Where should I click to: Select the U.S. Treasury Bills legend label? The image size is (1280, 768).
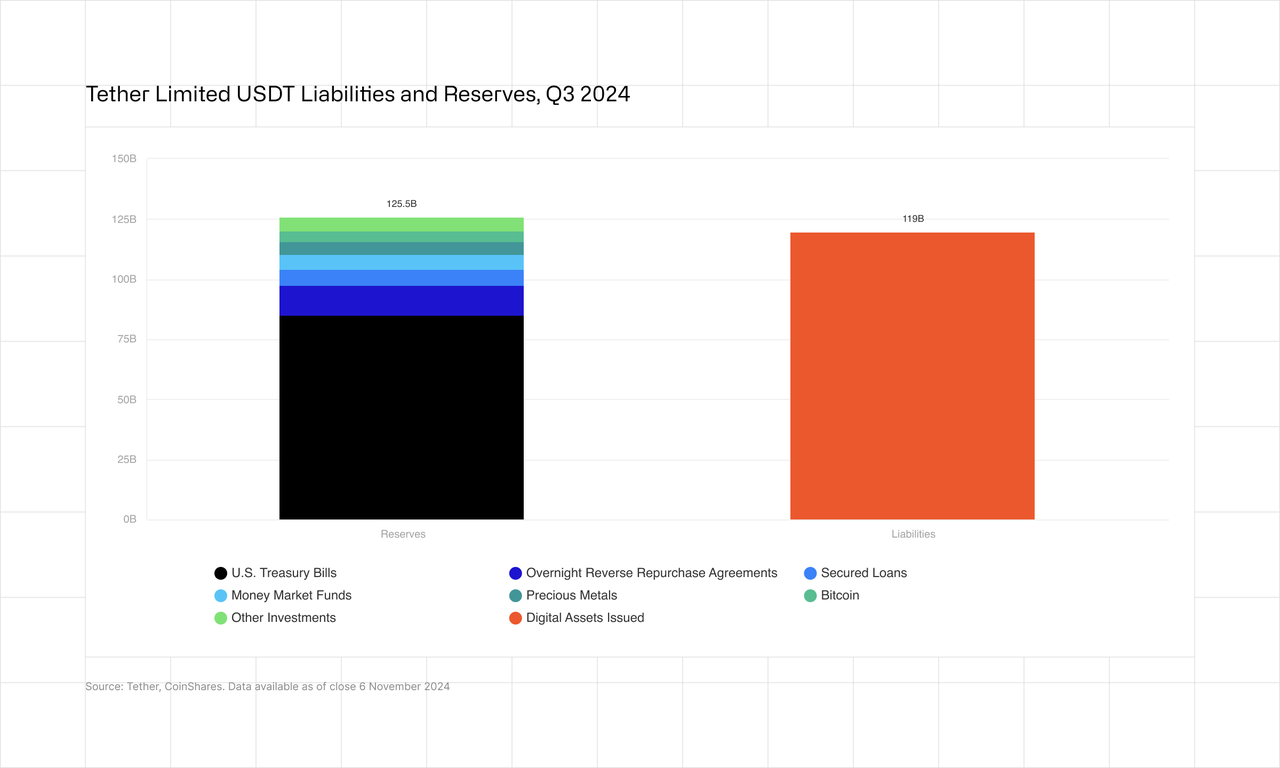point(284,573)
